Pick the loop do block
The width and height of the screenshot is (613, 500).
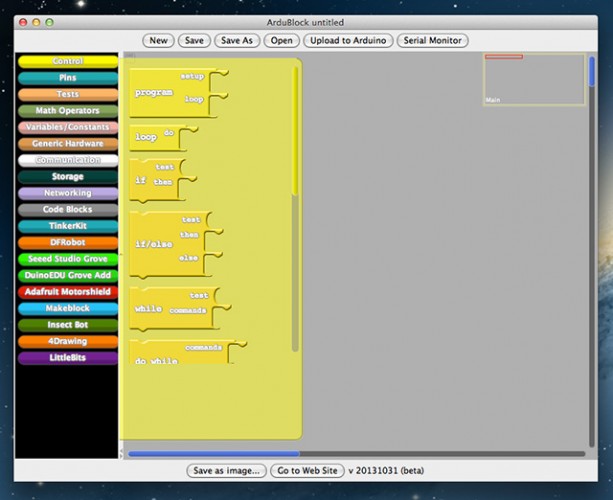(x=148, y=137)
